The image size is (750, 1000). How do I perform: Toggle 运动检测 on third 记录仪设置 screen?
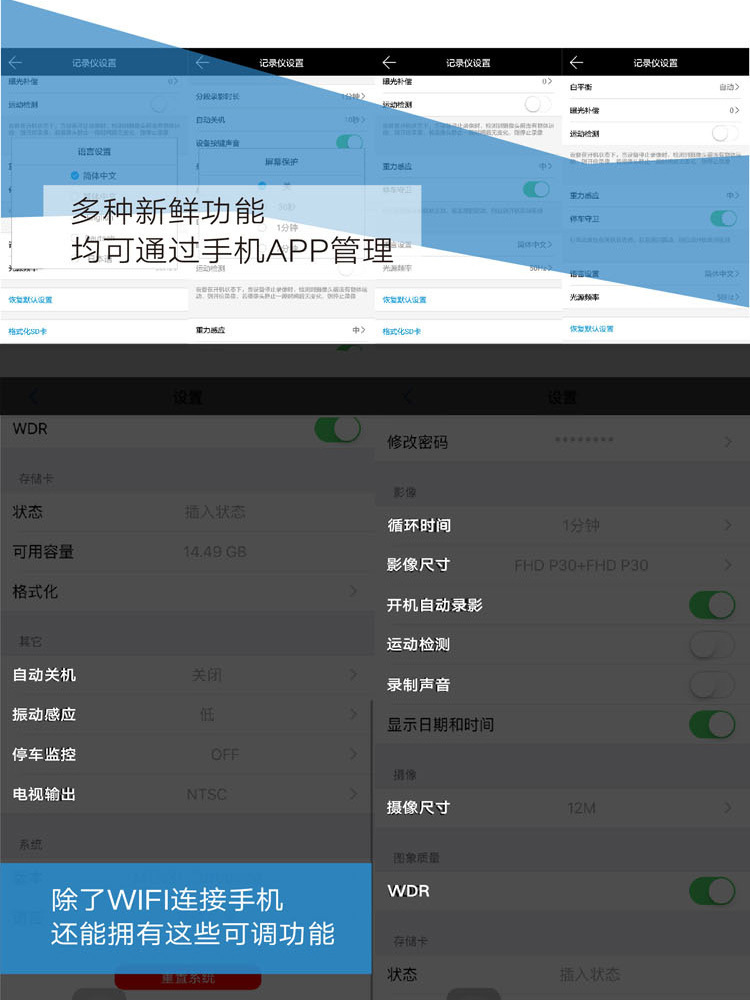point(537,104)
